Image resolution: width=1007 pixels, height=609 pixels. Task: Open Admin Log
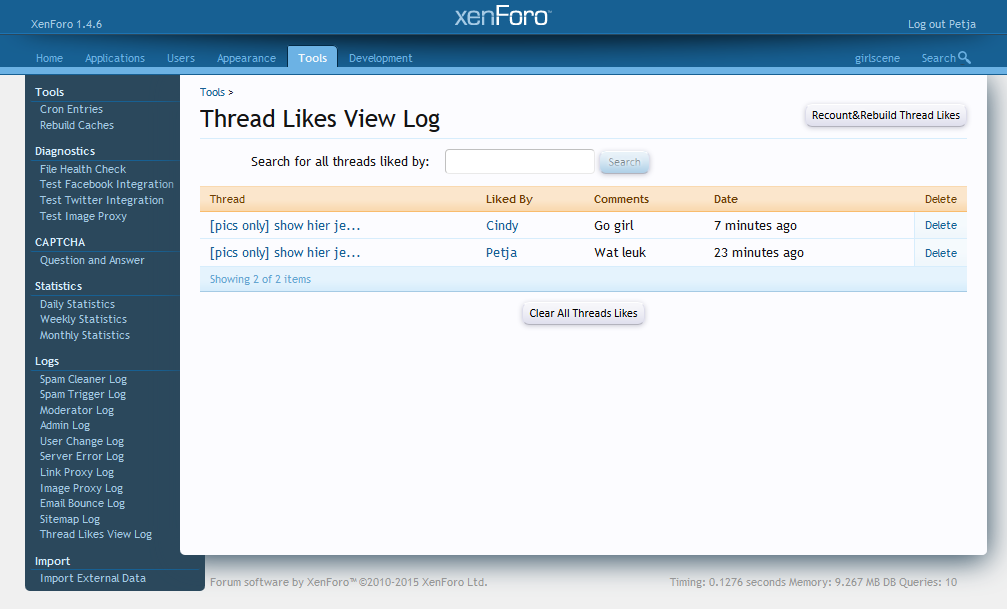pos(65,425)
